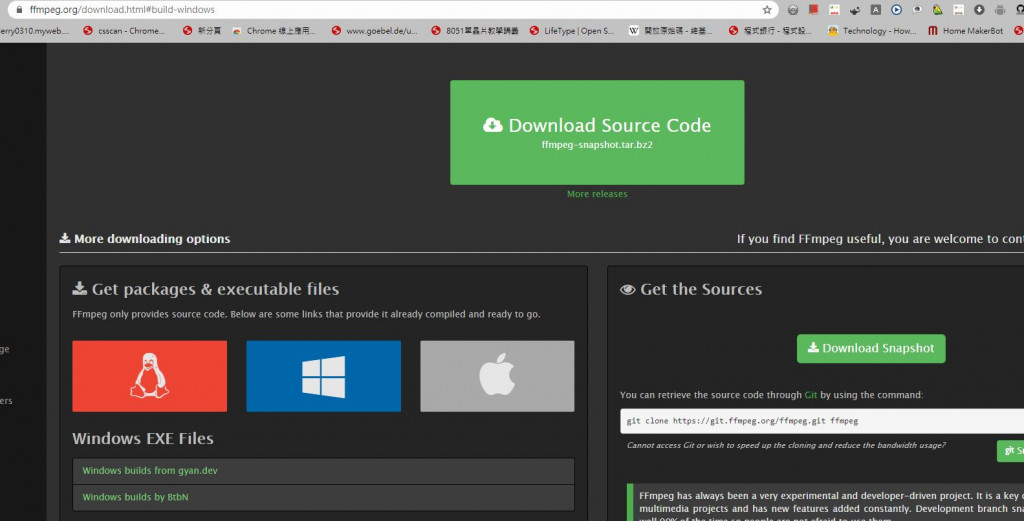This screenshot has width=1024, height=521.
Task: Click download icon beside Get packages heading
Action: [x=80, y=288]
